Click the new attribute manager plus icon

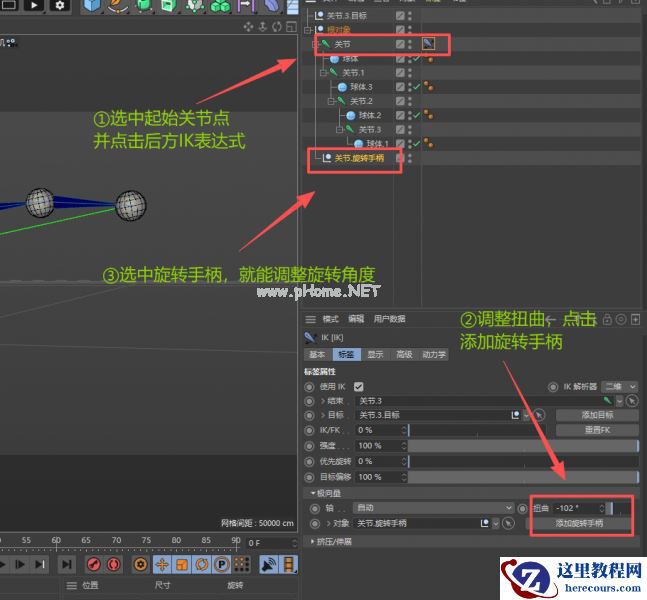tap(635, 320)
